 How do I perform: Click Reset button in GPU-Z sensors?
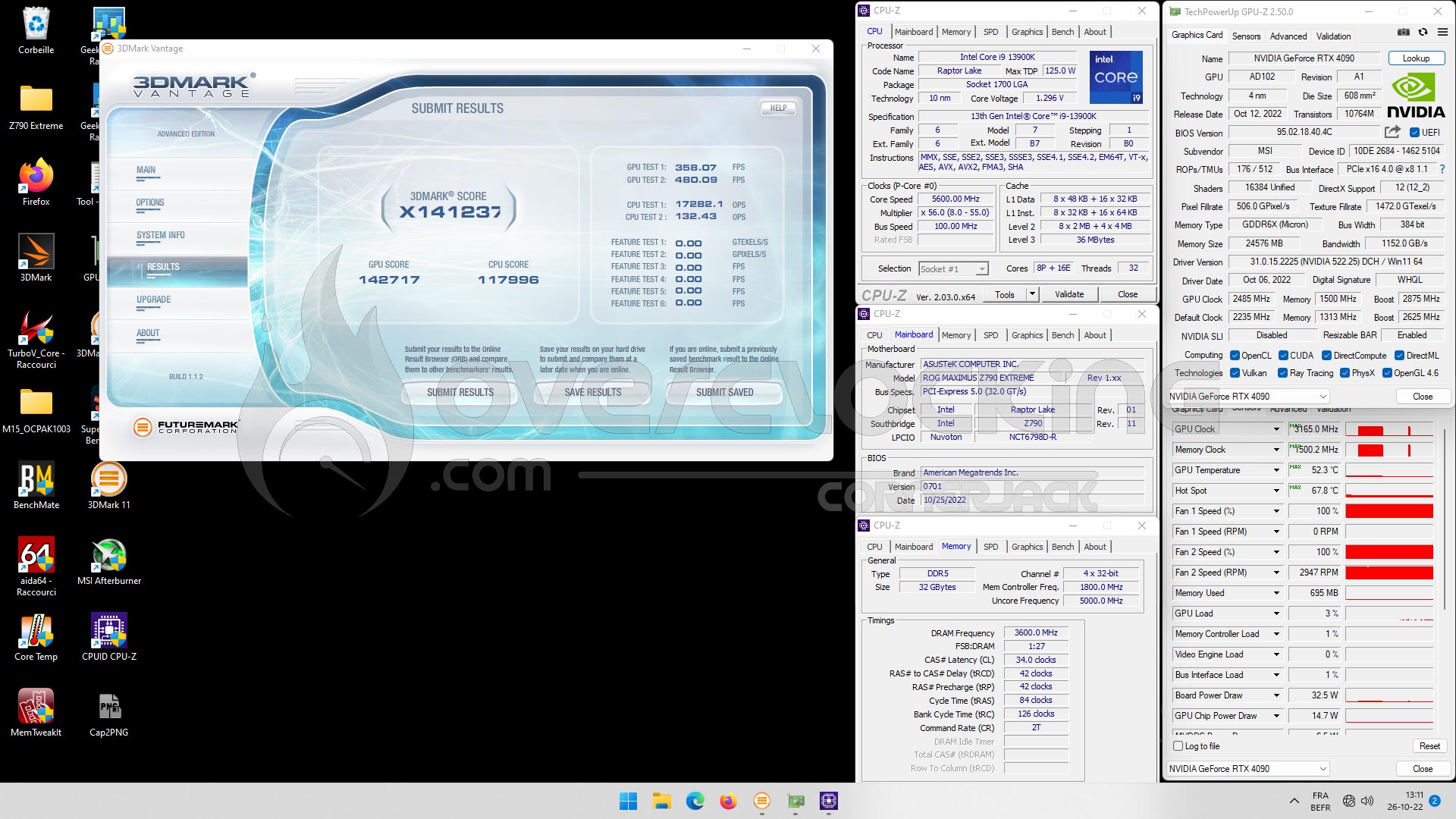pyautogui.click(x=1429, y=746)
